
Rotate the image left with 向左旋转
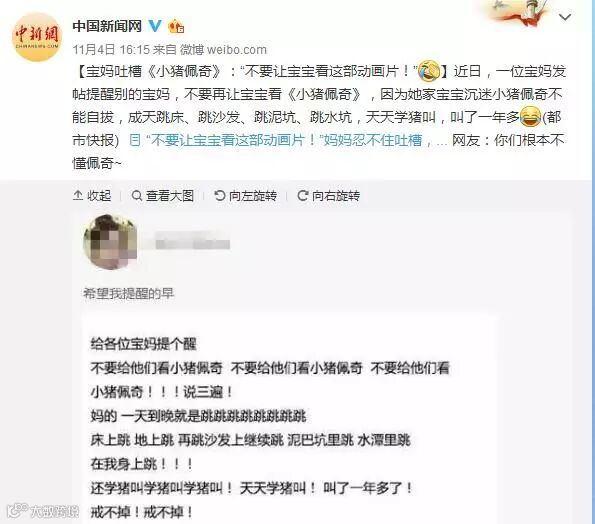point(246,195)
